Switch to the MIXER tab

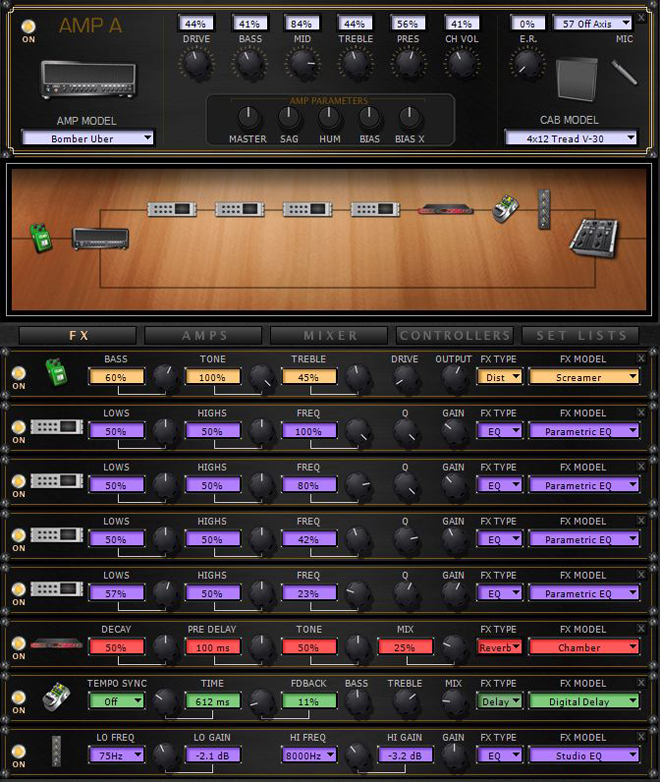329,335
